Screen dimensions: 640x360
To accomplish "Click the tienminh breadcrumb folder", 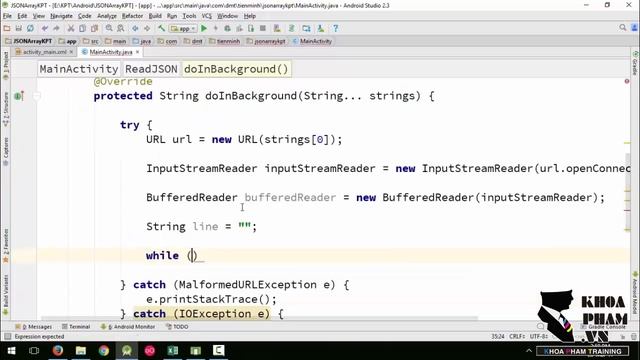I will click(224, 41).
